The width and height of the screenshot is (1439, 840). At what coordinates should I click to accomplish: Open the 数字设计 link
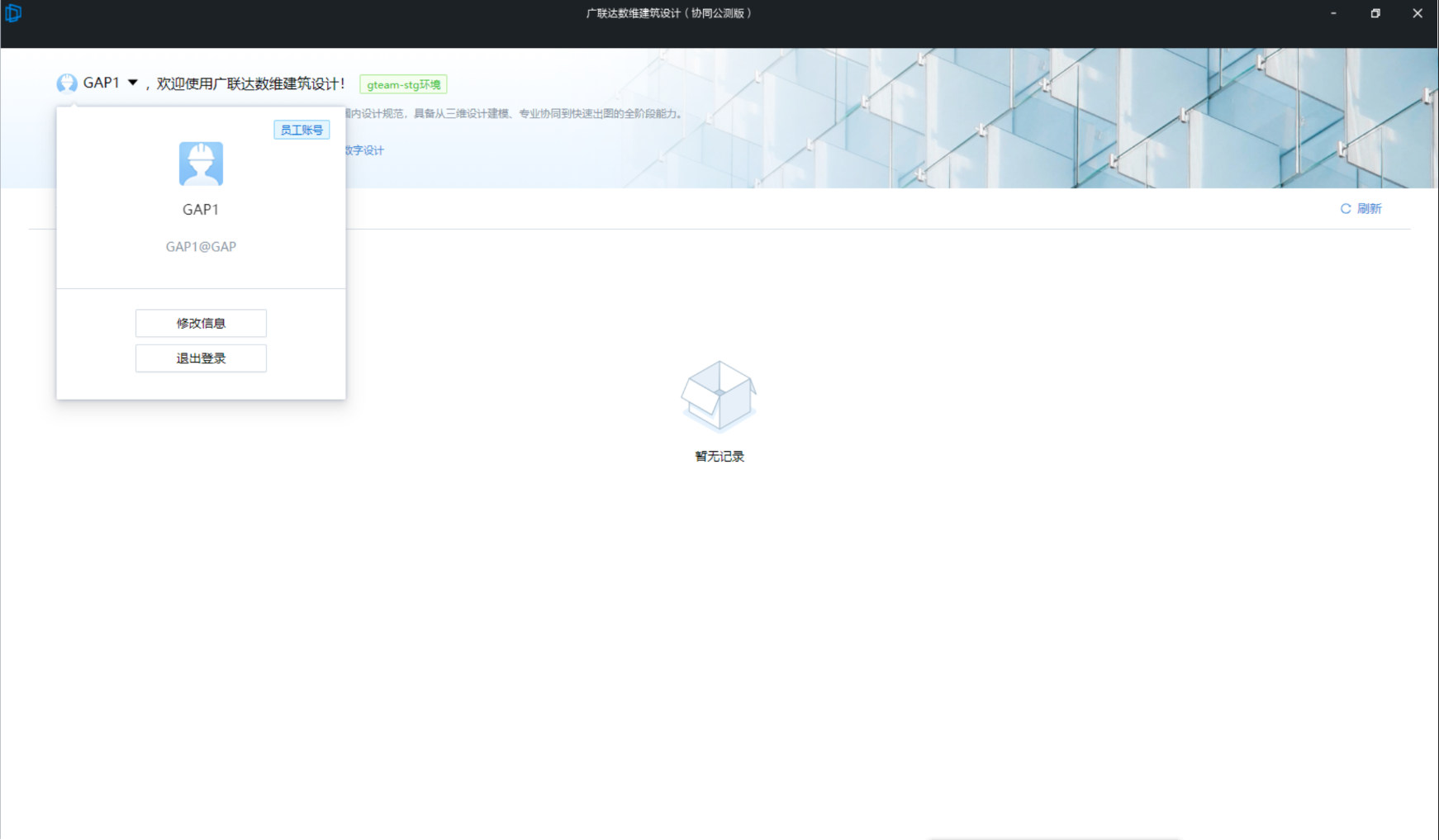coord(365,150)
